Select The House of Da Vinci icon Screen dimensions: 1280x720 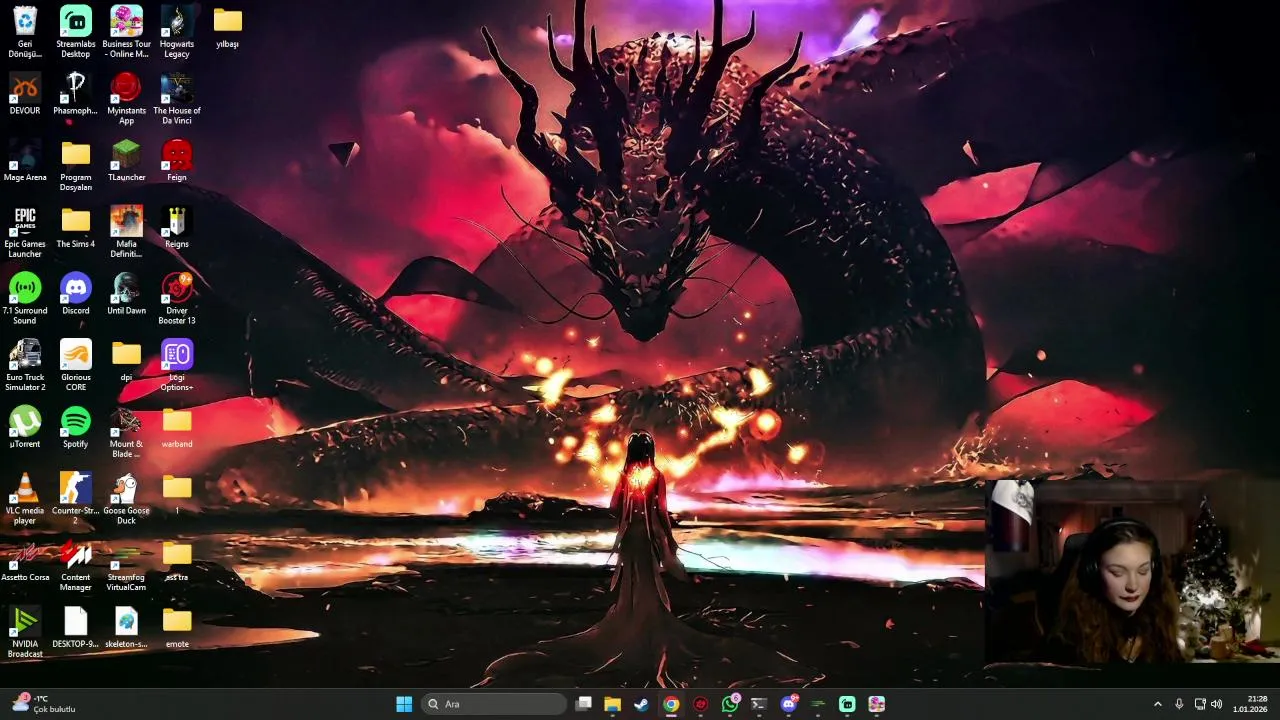click(177, 98)
